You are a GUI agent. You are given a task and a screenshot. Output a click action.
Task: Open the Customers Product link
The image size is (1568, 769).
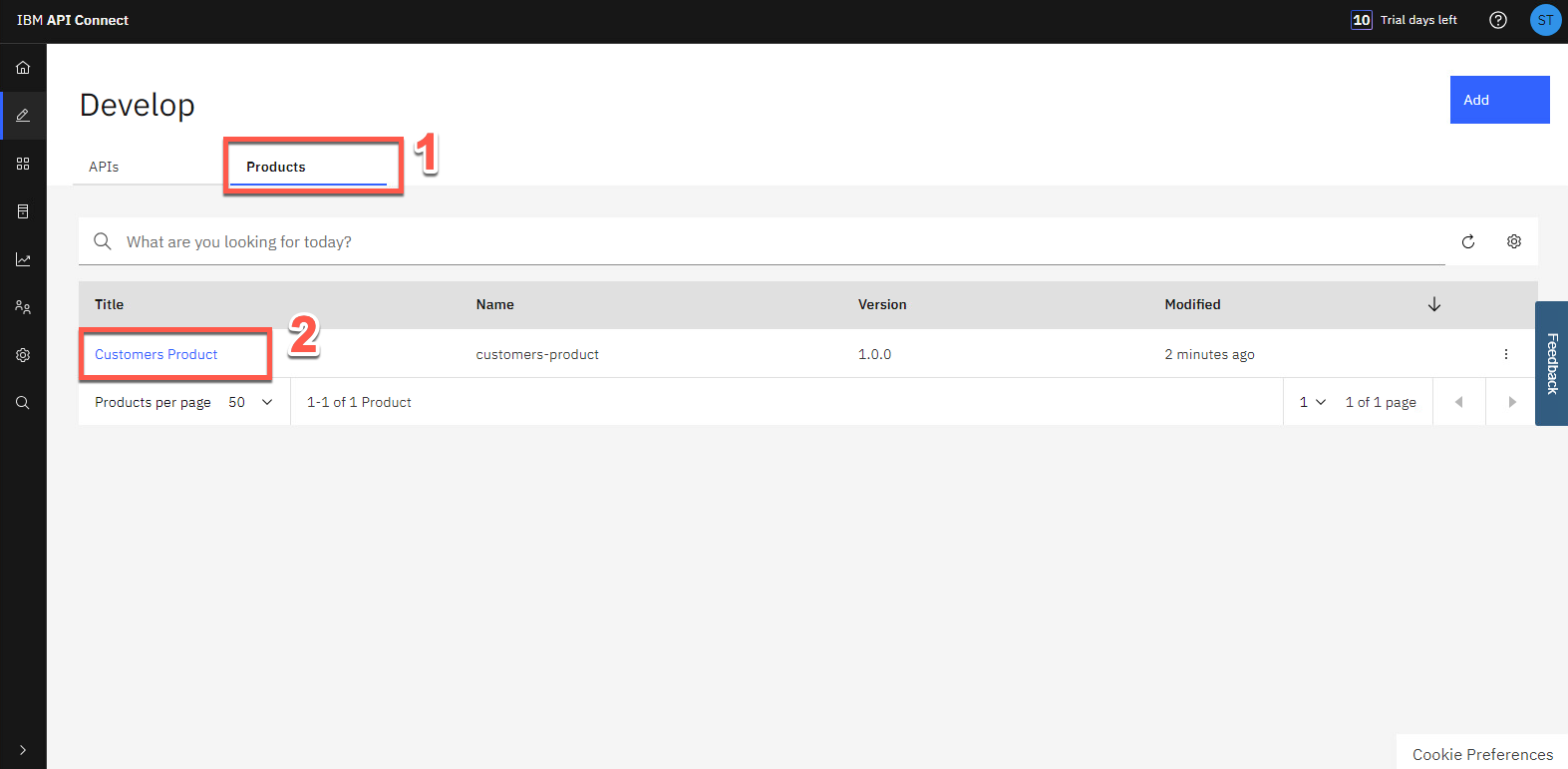pos(157,354)
